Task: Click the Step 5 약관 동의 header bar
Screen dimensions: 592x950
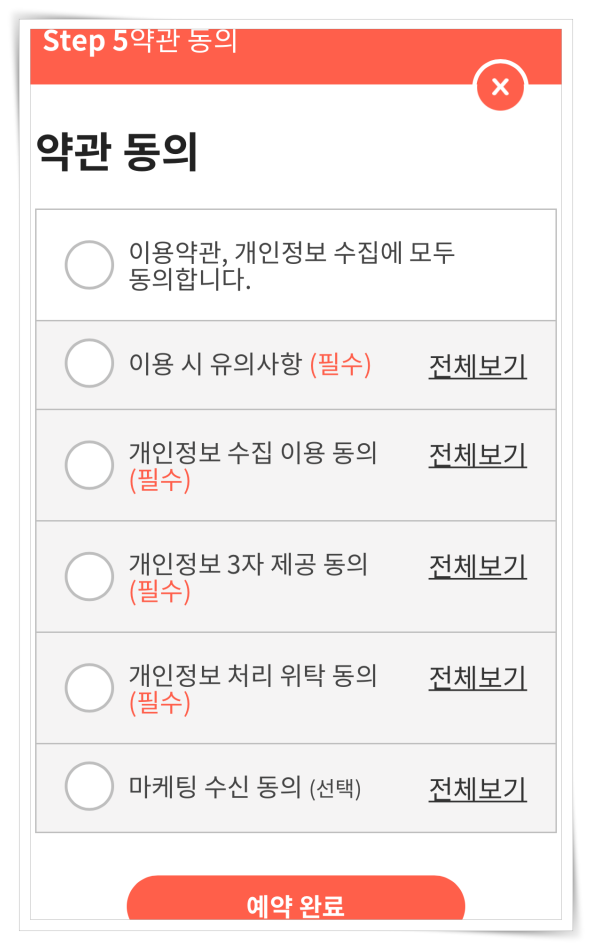Action: pyautogui.click(x=296, y=56)
